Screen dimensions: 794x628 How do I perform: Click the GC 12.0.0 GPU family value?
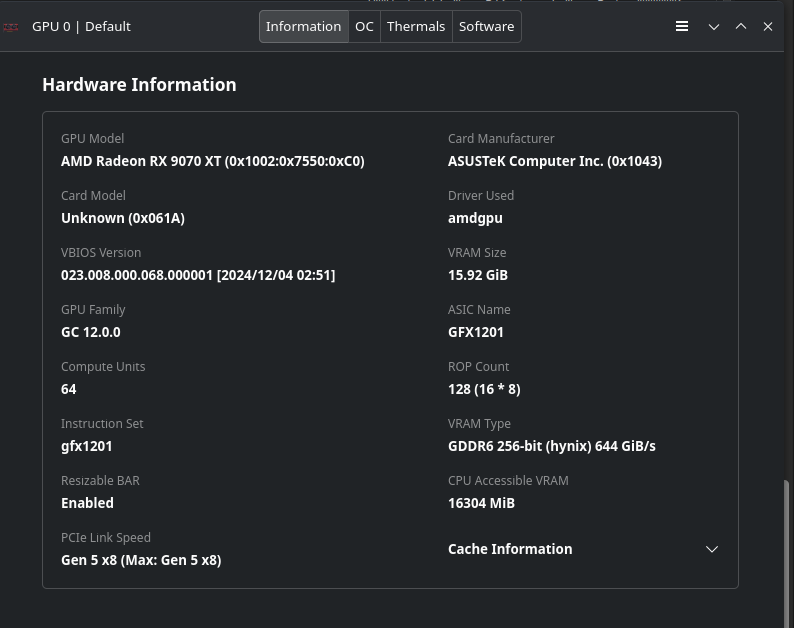91,332
